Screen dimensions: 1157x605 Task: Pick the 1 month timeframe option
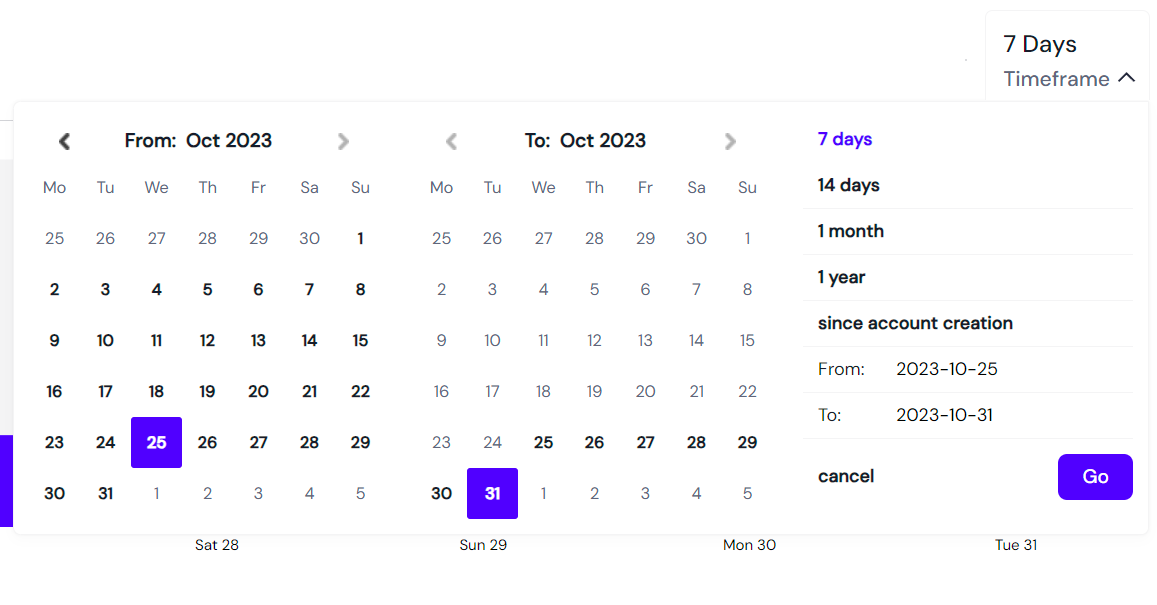pyautogui.click(x=851, y=231)
